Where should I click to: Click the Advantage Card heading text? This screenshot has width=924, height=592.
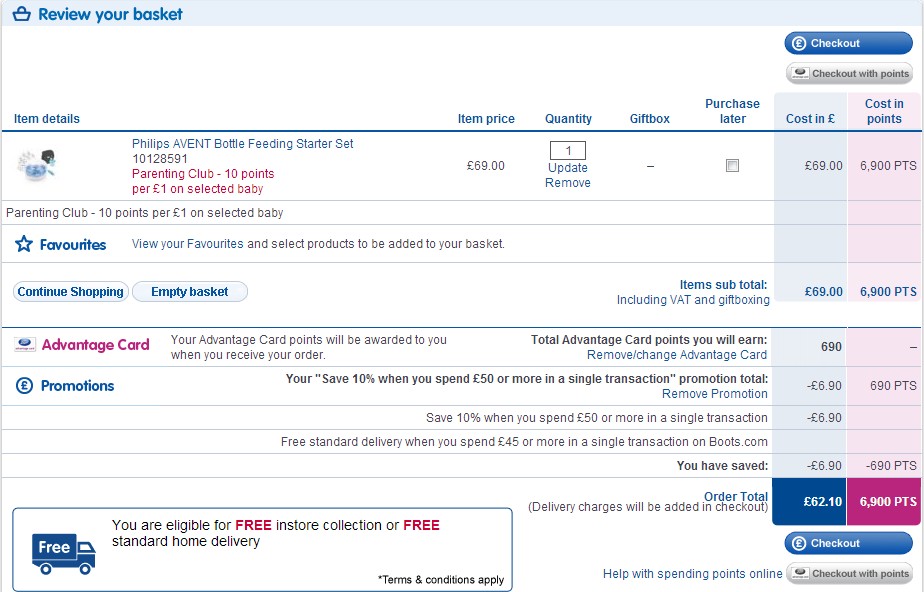pyautogui.click(x=95, y=345)
